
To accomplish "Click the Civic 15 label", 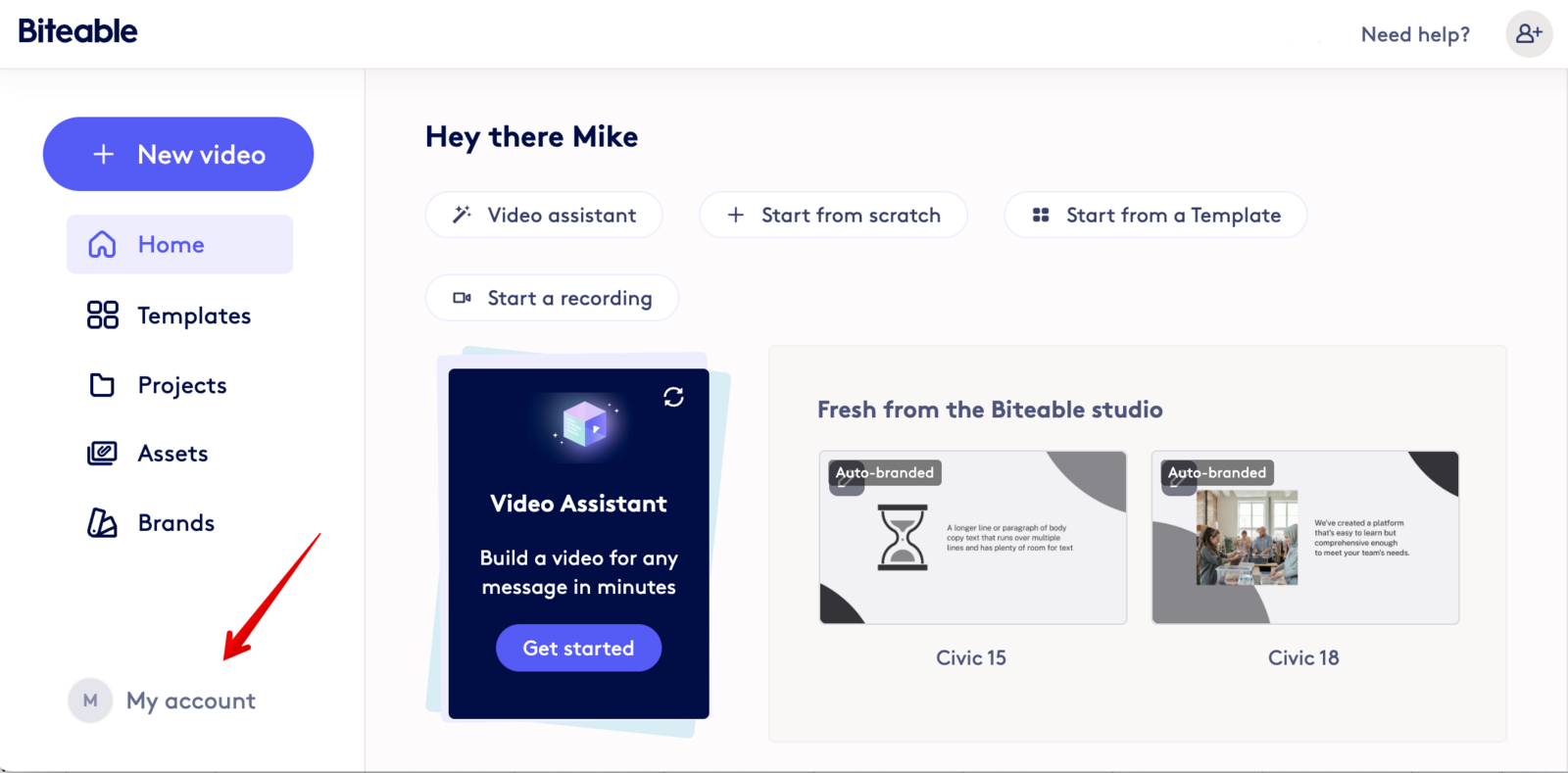I will click(971, 658).
